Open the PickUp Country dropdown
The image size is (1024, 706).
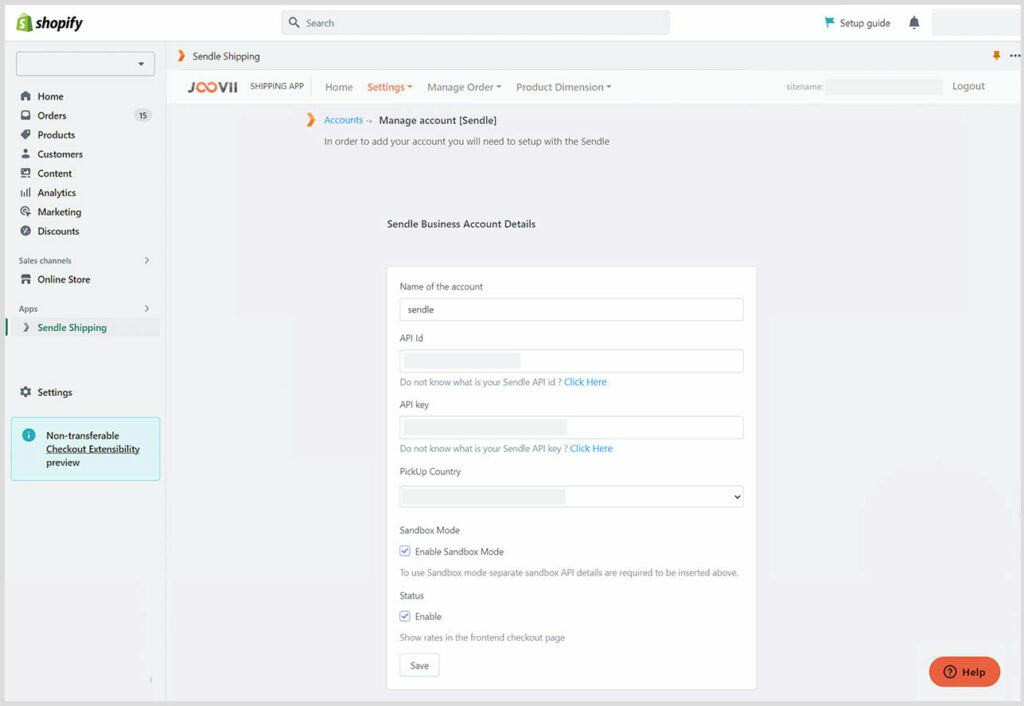(x=571, y=497)
